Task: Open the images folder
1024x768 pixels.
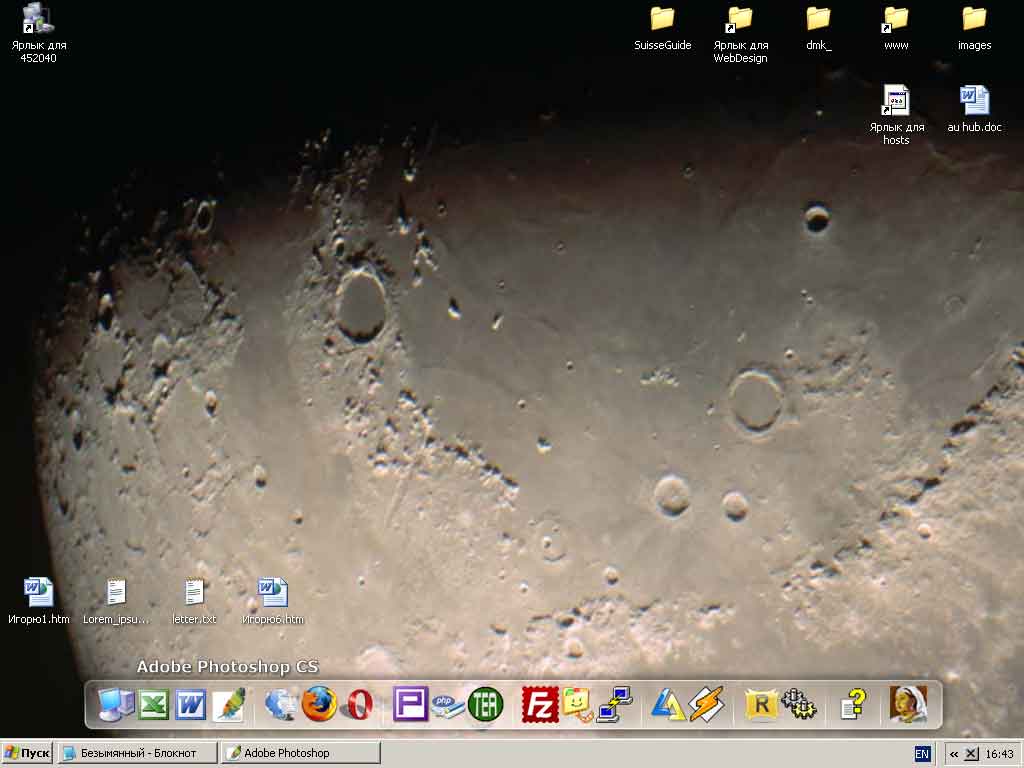Action: click(974, 28)
